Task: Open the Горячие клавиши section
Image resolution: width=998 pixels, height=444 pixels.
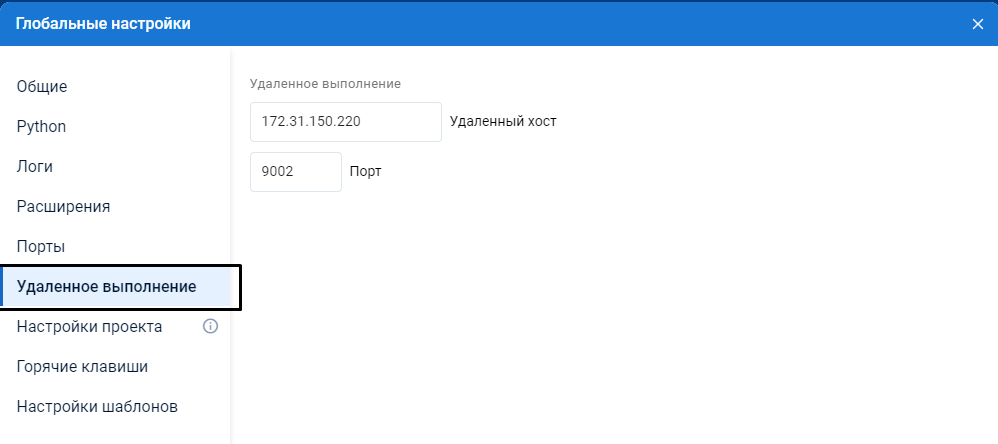Action: [x=83, y=367]
